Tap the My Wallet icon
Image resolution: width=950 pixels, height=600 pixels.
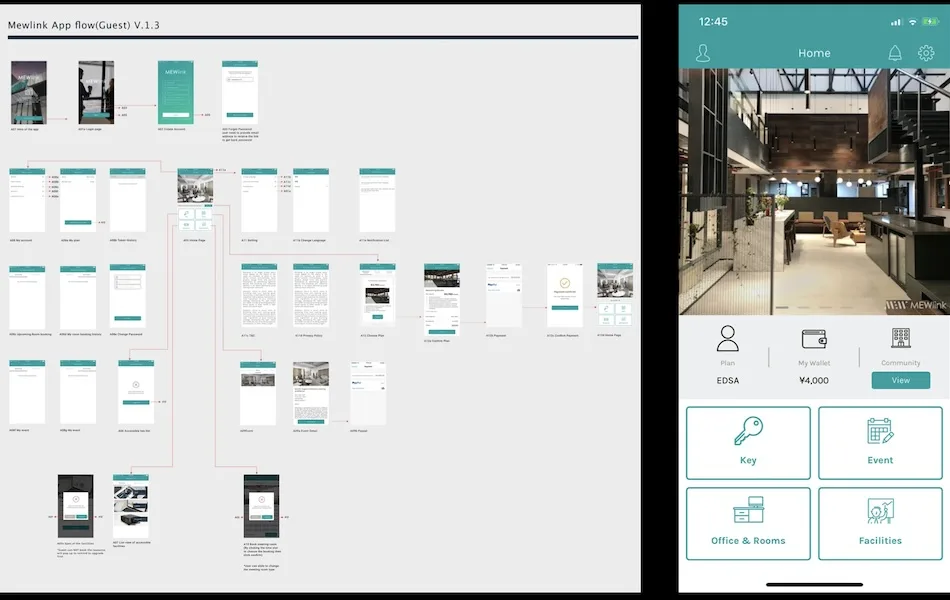tap(813, 339)
